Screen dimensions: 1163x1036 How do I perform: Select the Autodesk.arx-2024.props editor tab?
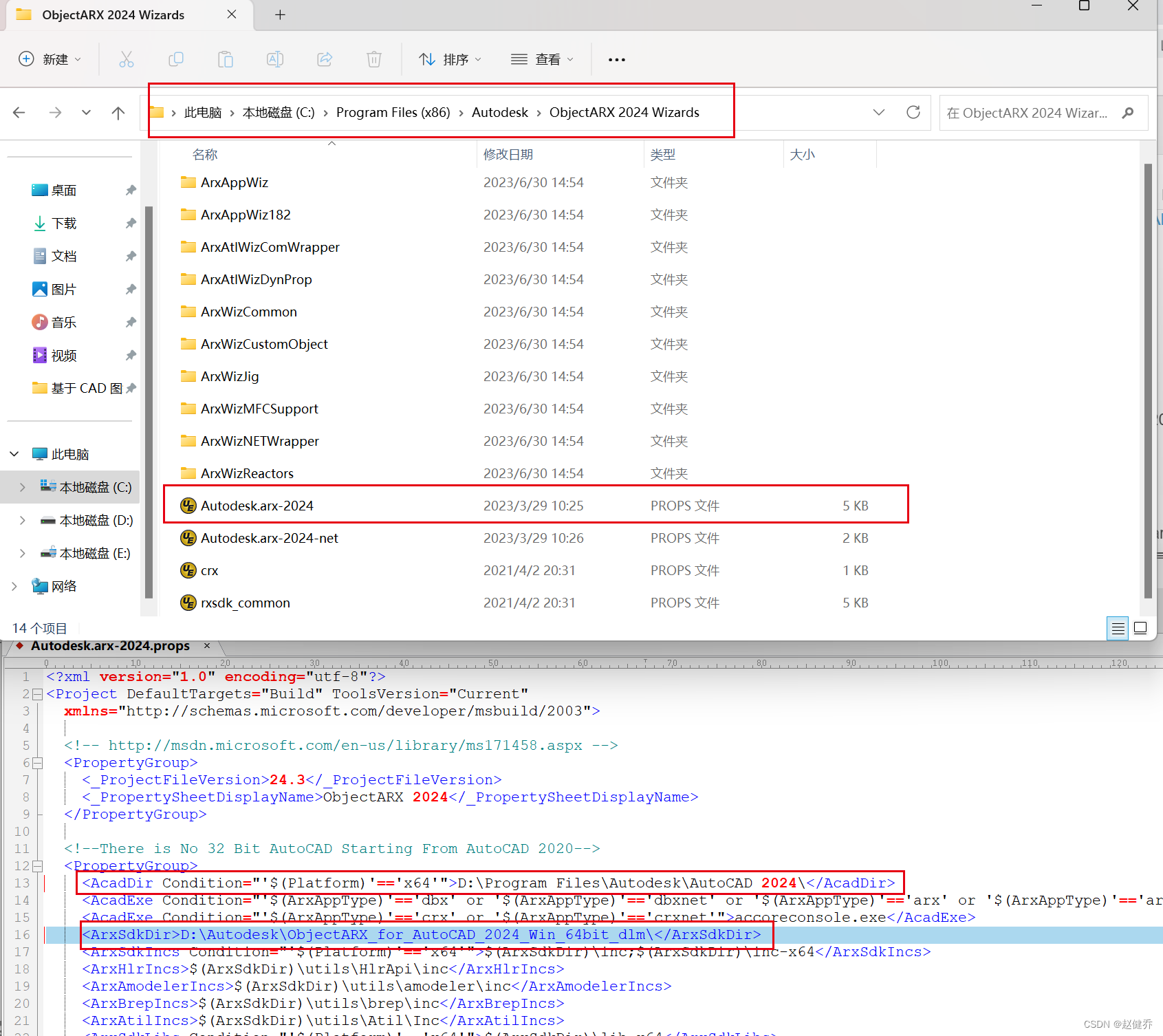coord(110,646)
